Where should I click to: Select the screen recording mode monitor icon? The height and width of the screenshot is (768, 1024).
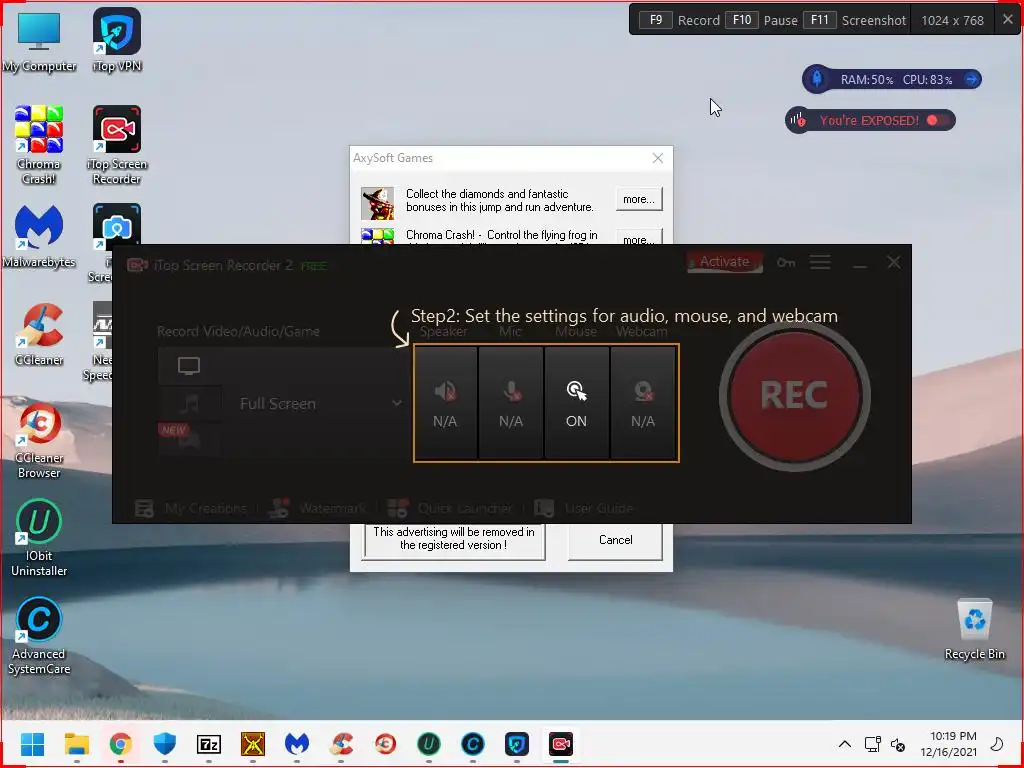pos(189,366)
